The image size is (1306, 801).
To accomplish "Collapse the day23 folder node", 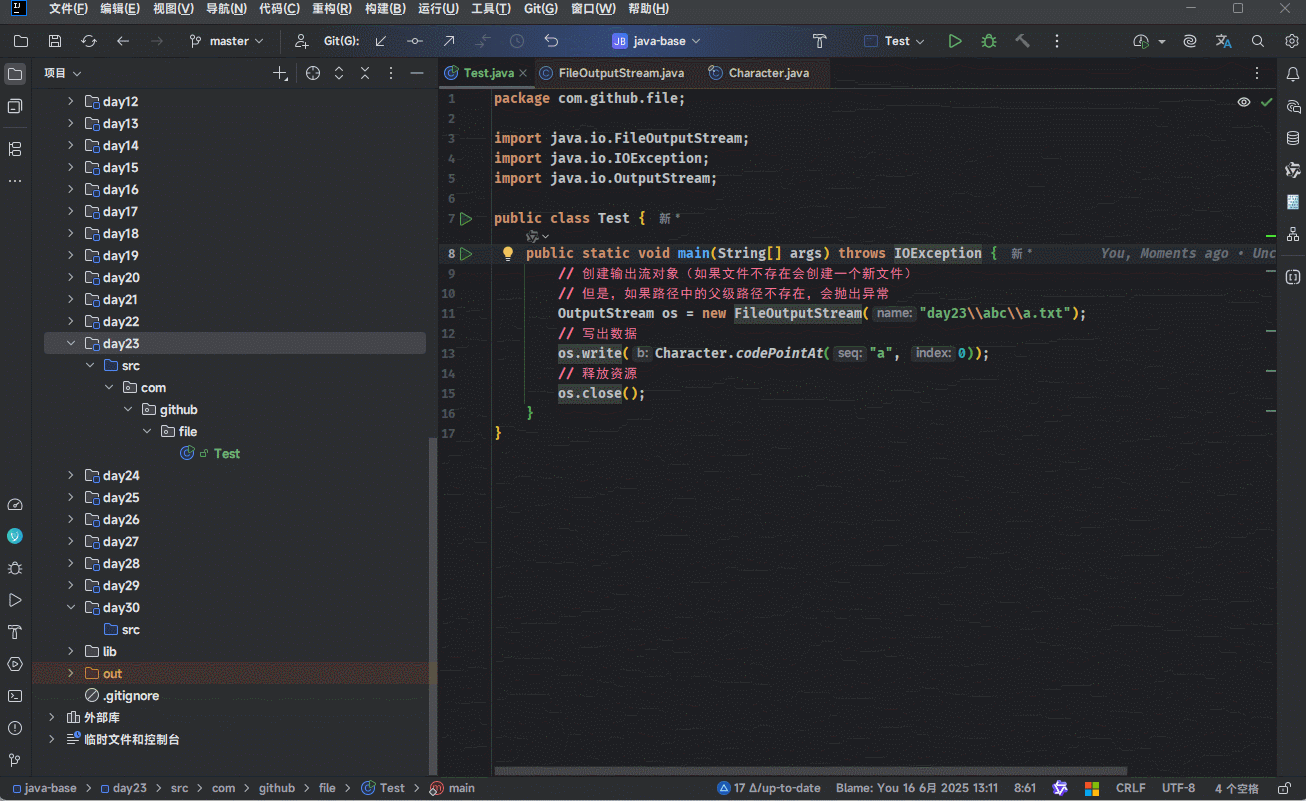I will pos(71,344).
